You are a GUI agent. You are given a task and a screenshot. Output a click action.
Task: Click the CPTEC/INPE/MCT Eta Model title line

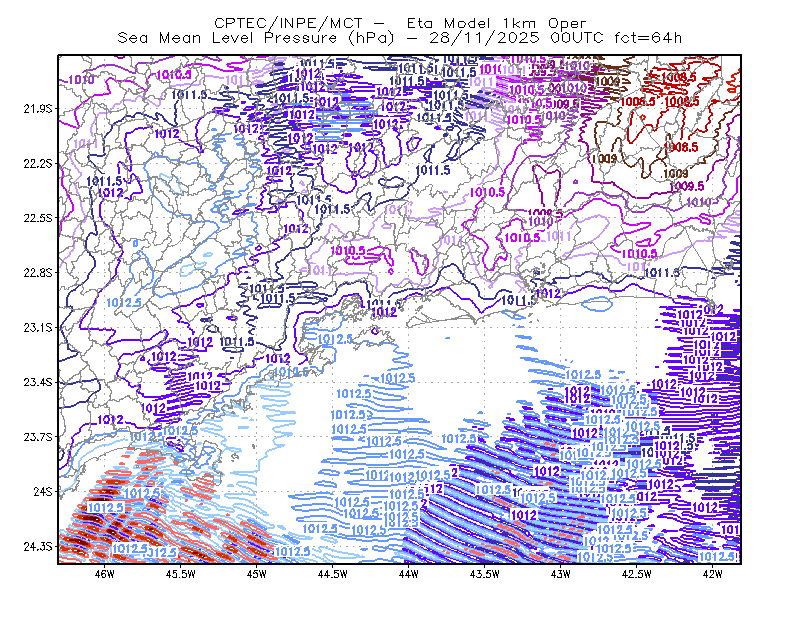(x=400, y=23)
